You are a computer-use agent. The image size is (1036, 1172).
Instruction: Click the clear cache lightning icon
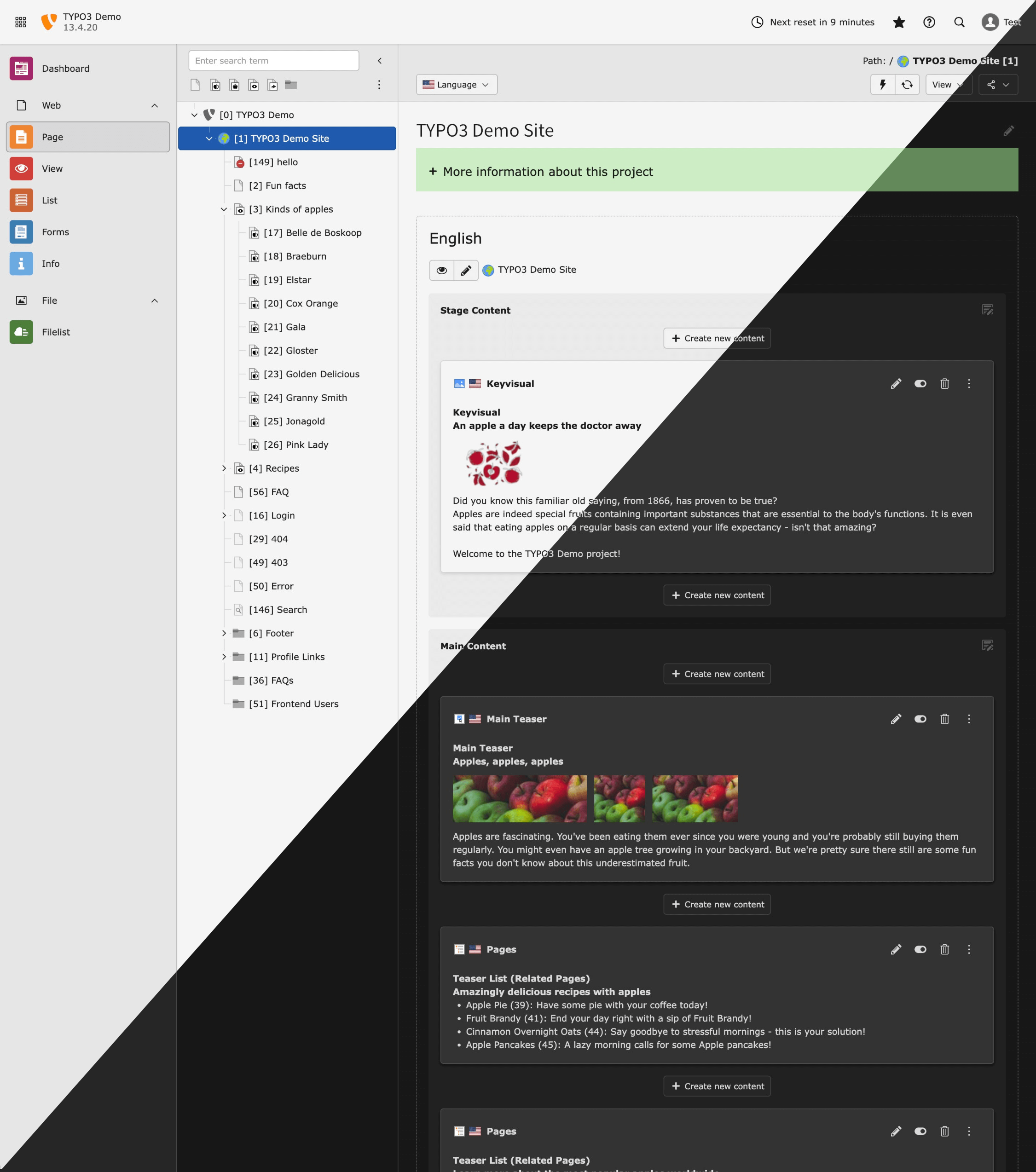click(882, 84)
